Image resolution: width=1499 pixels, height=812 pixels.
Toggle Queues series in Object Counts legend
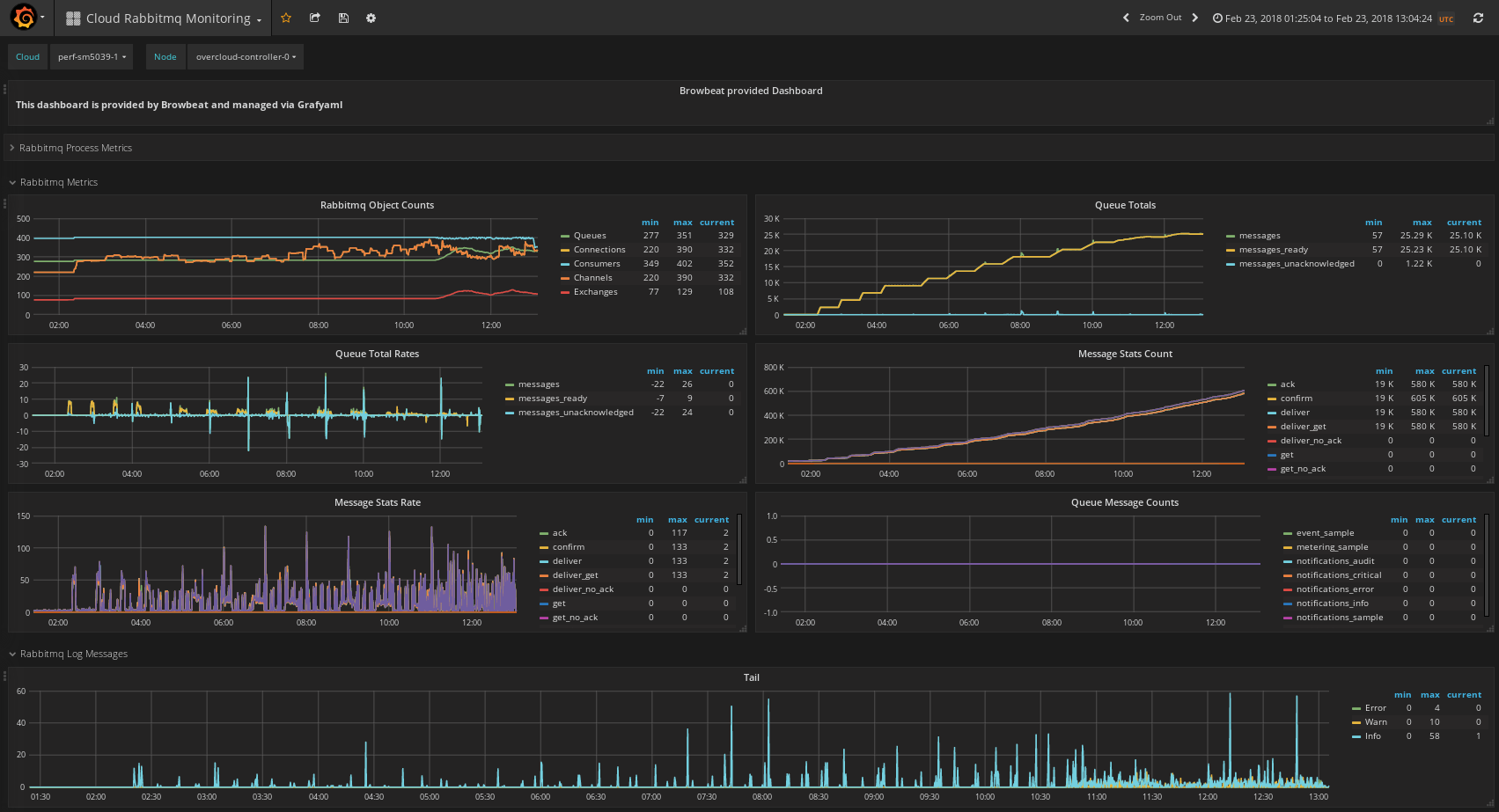(589, 236)
